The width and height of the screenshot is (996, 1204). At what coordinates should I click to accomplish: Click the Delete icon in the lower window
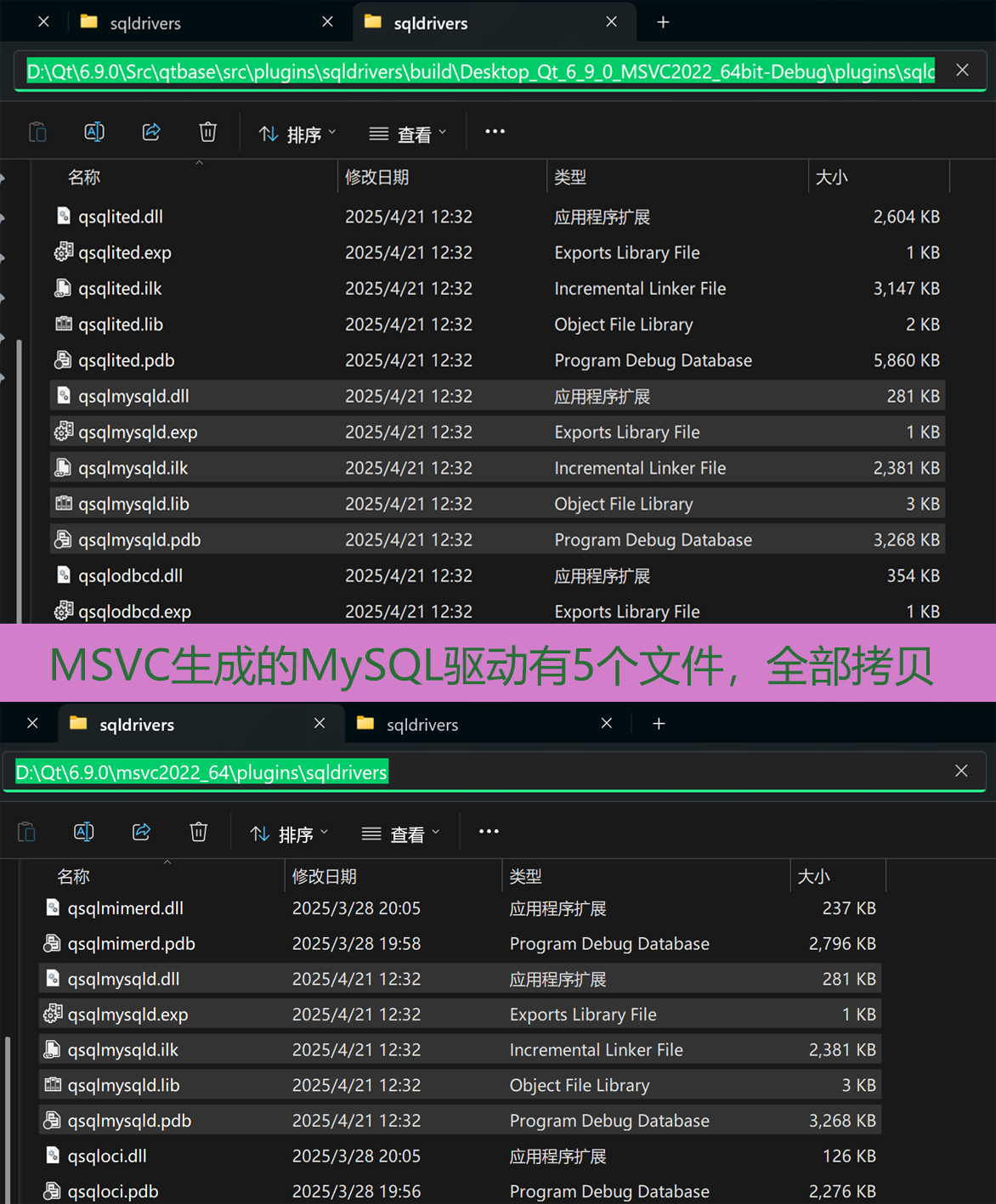pyautogui.click(x=198, y=832)
